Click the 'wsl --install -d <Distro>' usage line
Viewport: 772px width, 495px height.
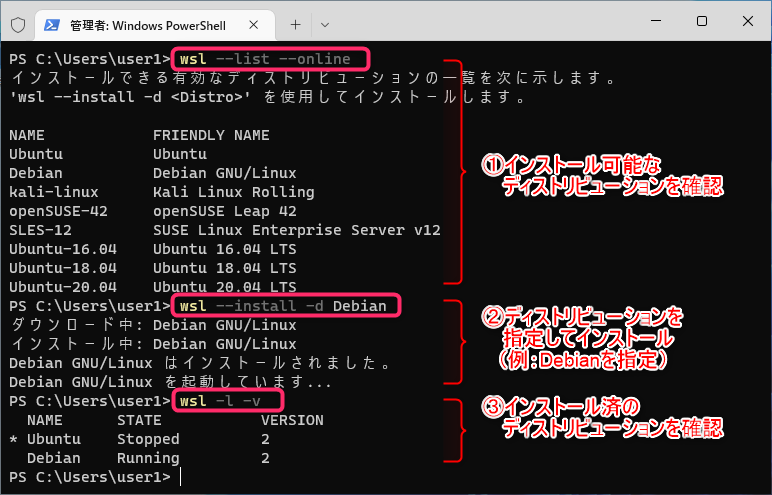coord(267,97)
